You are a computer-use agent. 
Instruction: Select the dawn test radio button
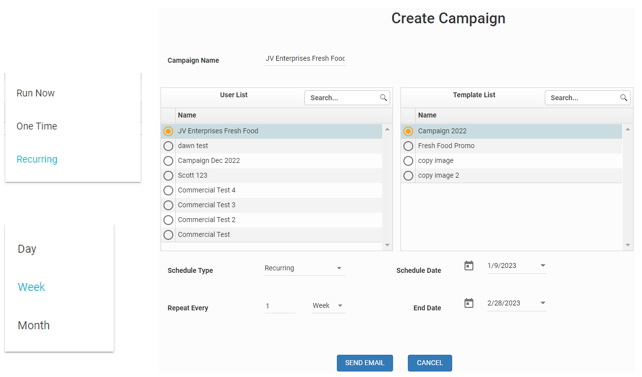(x=168, y=146)
